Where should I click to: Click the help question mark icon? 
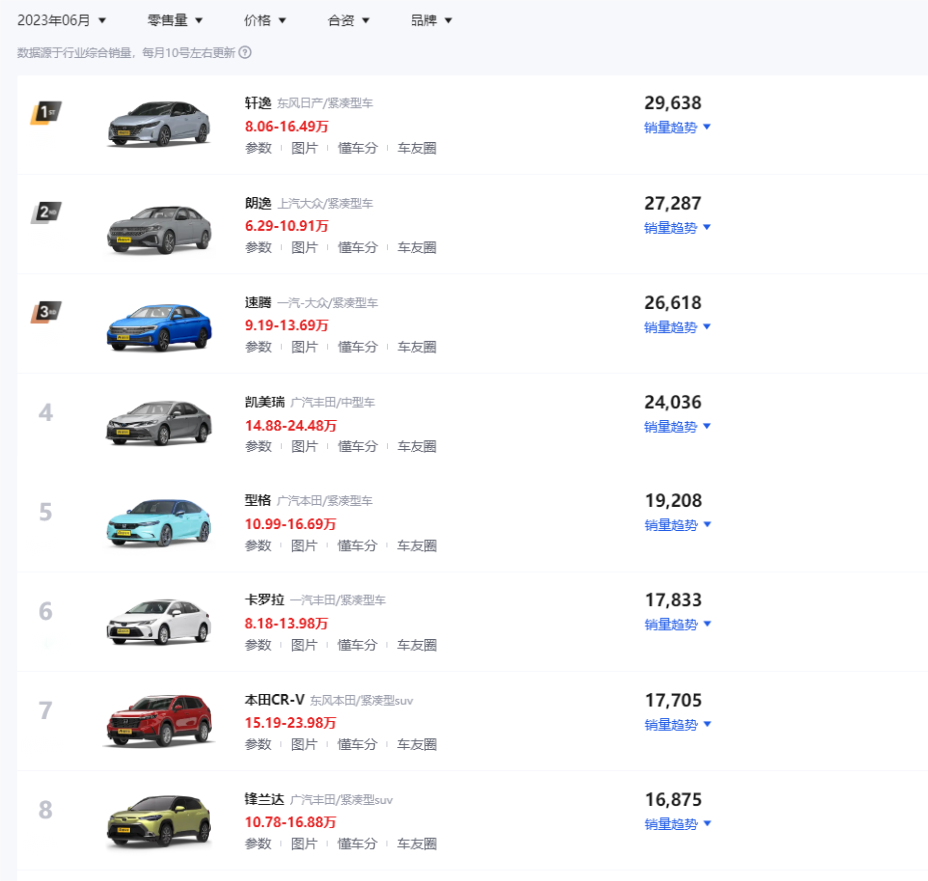[245, 52]
